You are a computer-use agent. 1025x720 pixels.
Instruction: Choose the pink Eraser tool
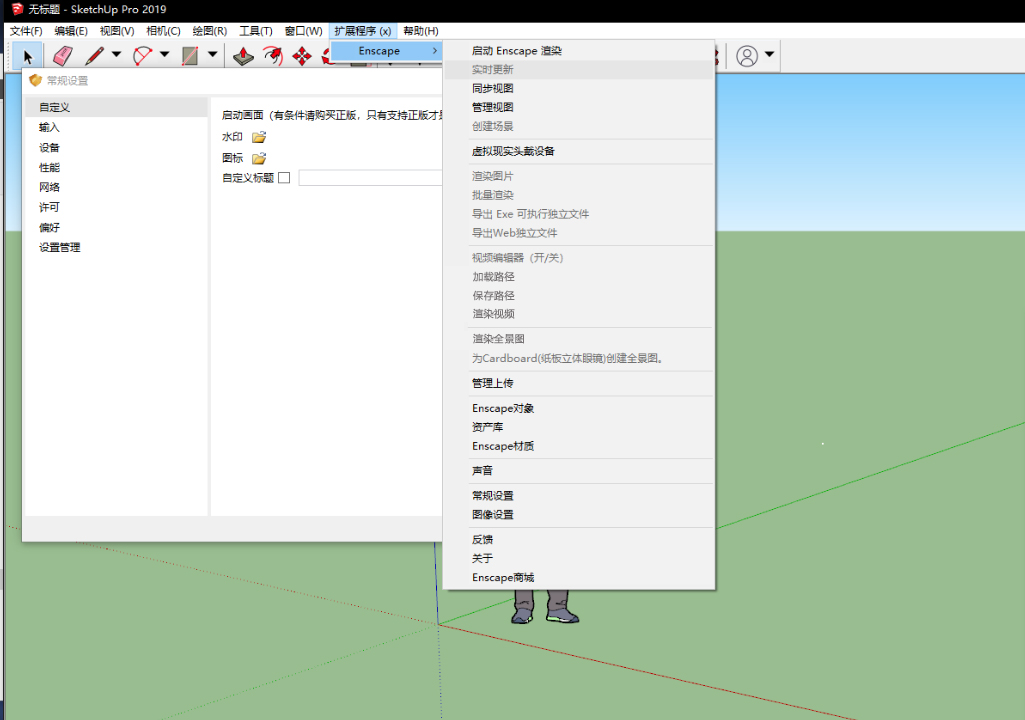pyautogui.click(x=63, y=56)
